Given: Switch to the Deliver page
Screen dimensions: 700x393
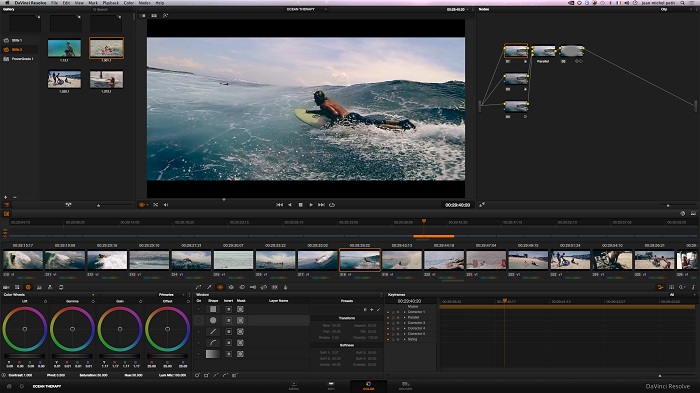Looking at the screenshot, I should tap(405, 386).
